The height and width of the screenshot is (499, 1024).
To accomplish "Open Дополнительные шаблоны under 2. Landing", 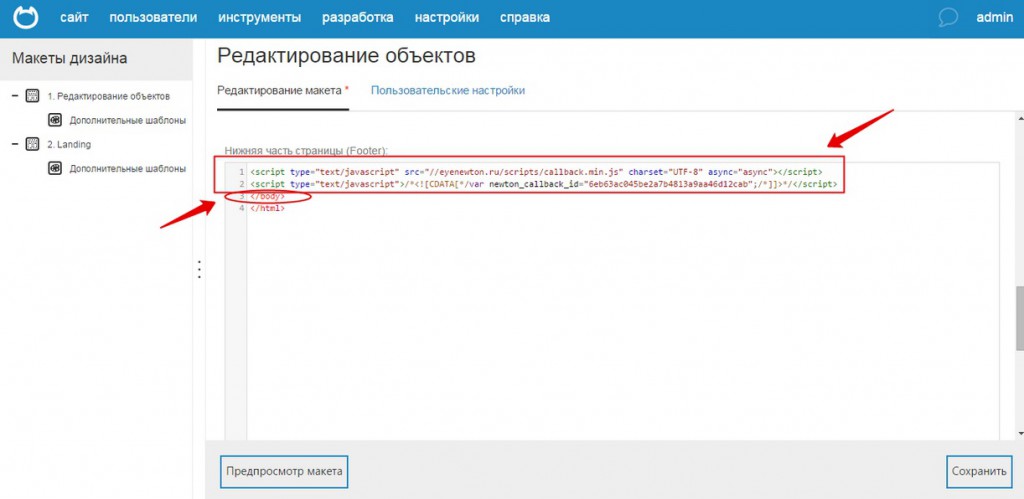I will (x=128, y=169).
